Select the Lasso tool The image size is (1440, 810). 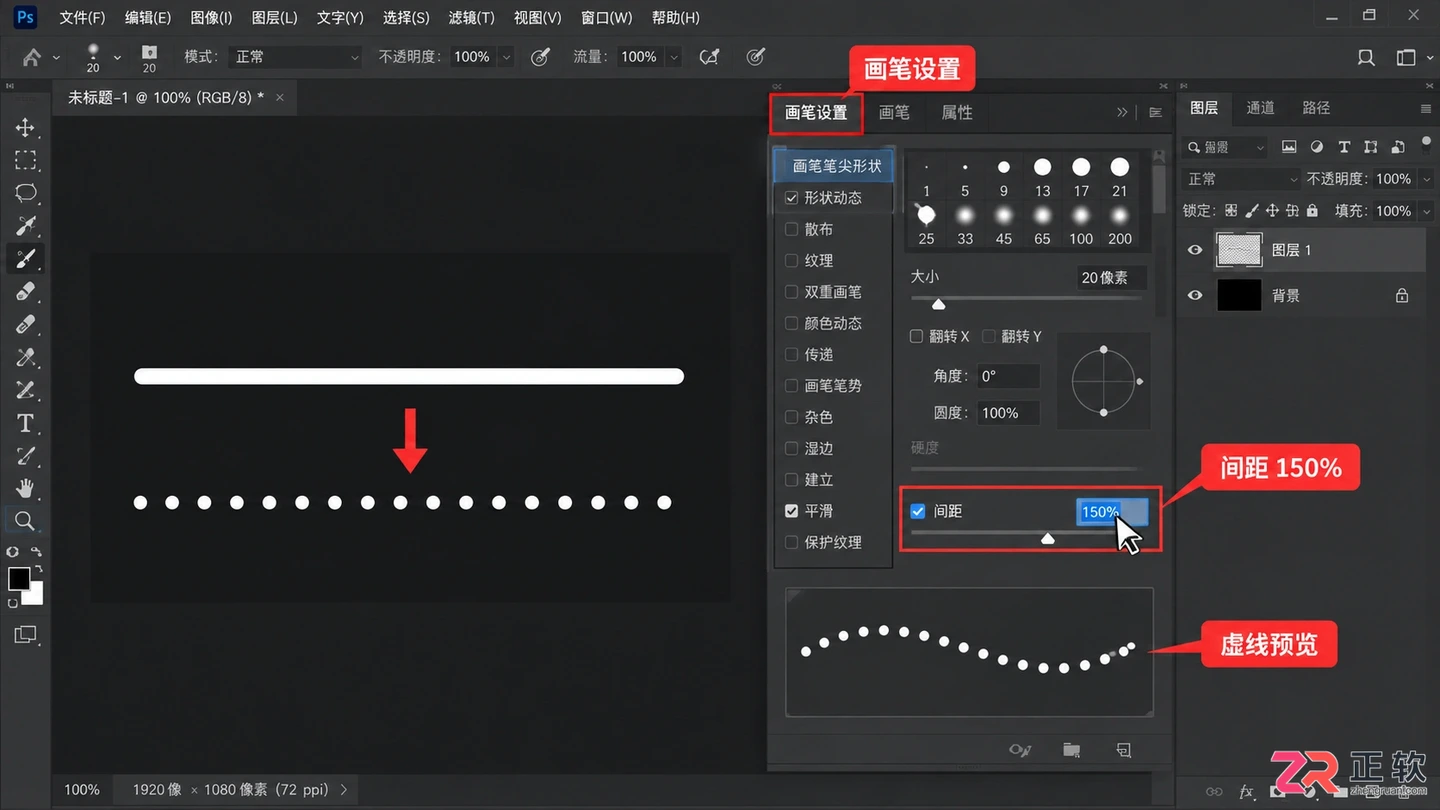[x=25, y=193]
